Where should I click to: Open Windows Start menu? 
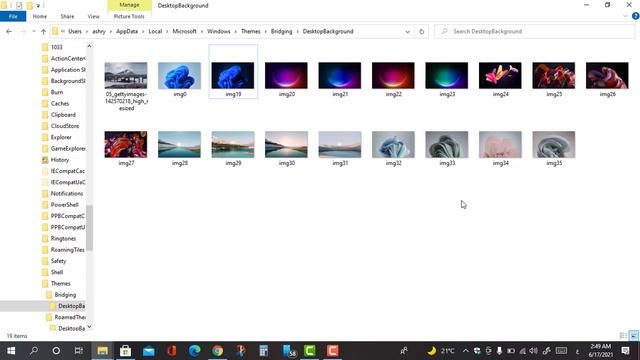11,351
